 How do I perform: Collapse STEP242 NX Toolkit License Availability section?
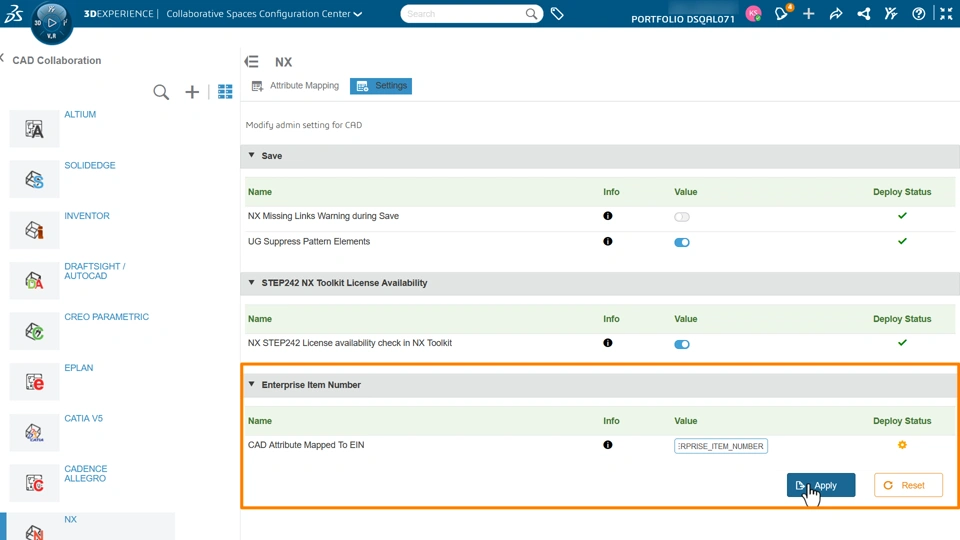[x=251, y=283]
